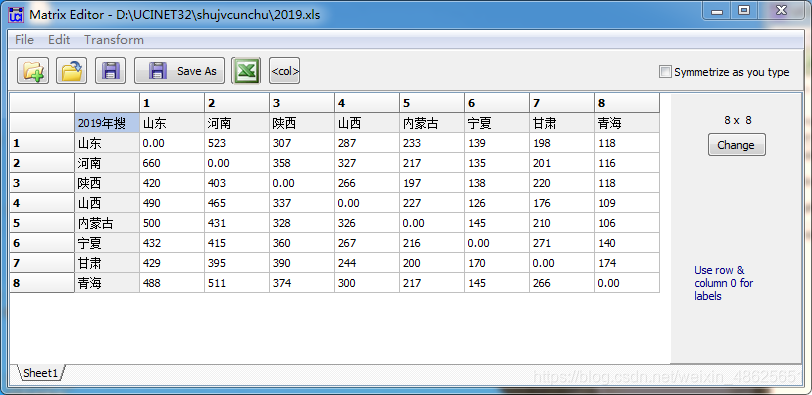Select cell with value 300

(x=367, y=283)
